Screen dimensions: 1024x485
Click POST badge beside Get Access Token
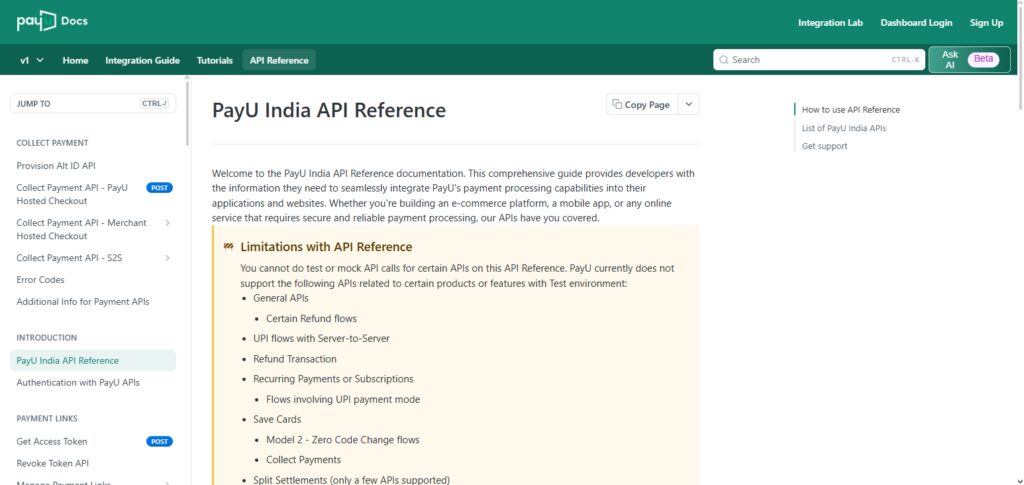[159, 442]
